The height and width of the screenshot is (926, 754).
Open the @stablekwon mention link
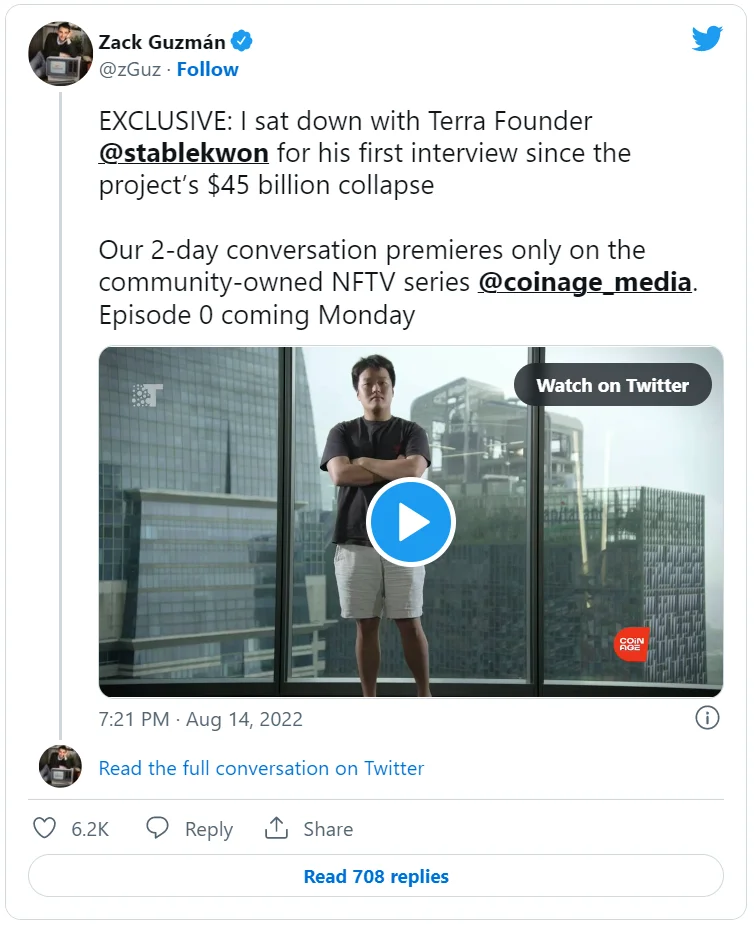(x=184, y=154)
